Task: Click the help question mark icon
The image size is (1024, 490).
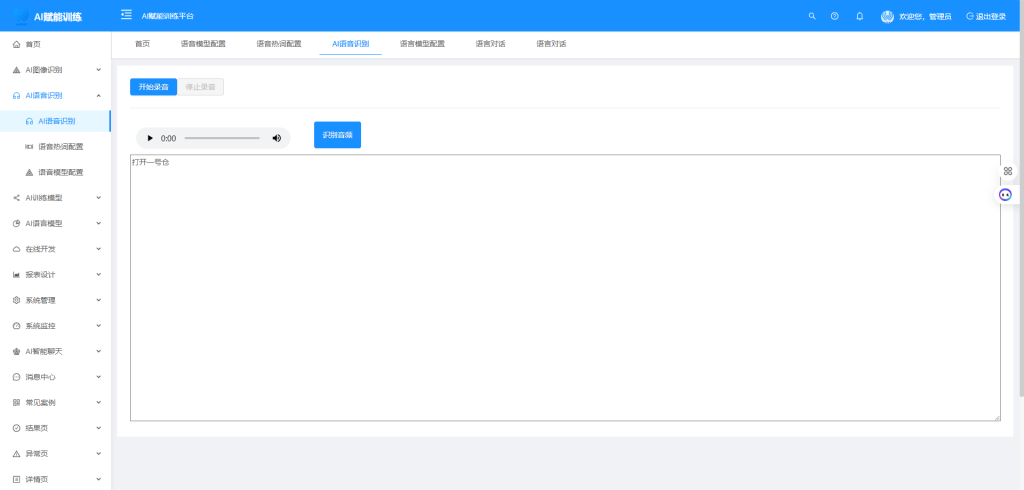Action: pyautogui.click(x=835, y=16)
